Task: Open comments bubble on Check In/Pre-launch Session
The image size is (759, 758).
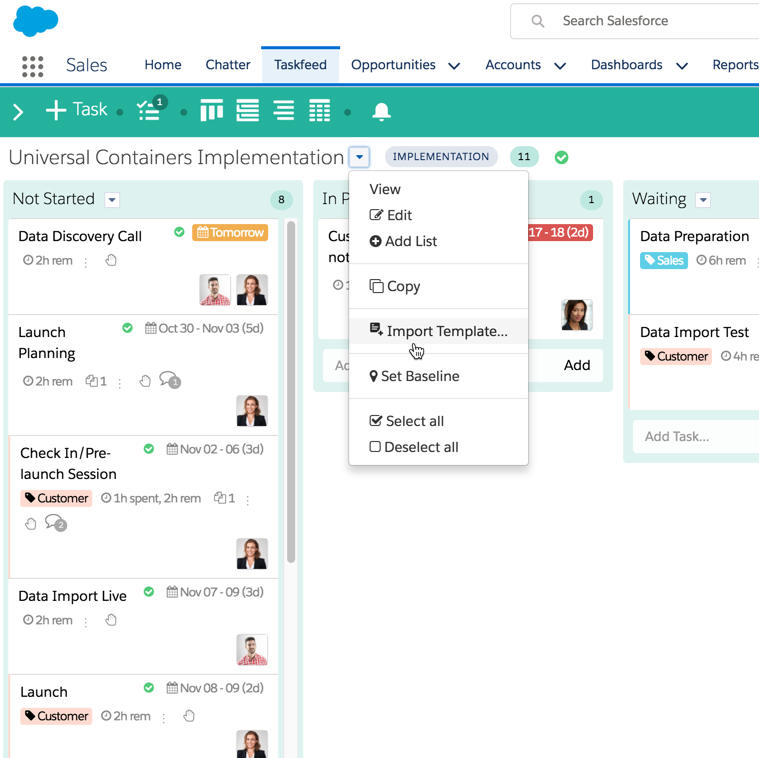Action: (56, 523)
